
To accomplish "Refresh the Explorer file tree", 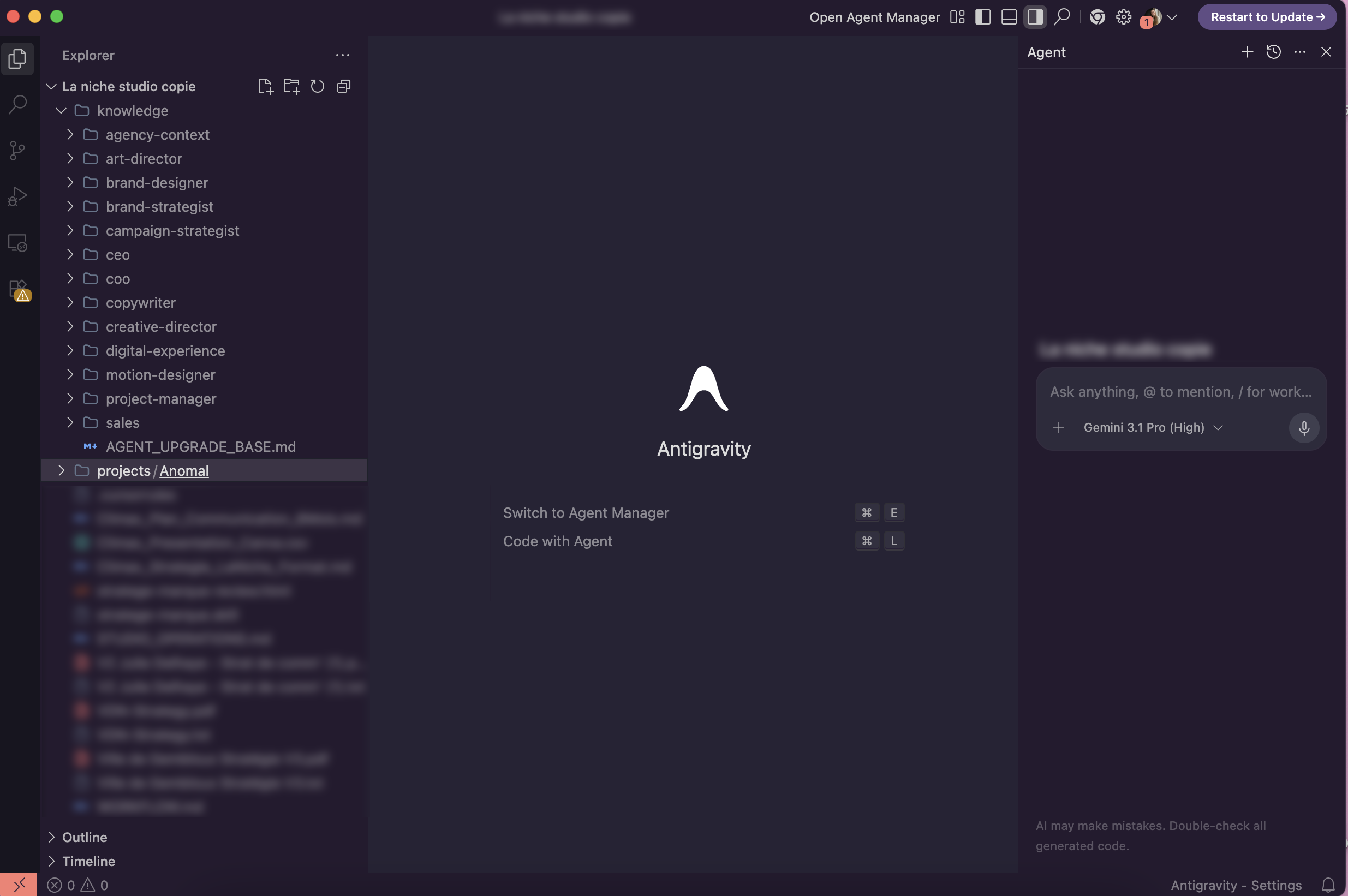I will tap(318, 86).
